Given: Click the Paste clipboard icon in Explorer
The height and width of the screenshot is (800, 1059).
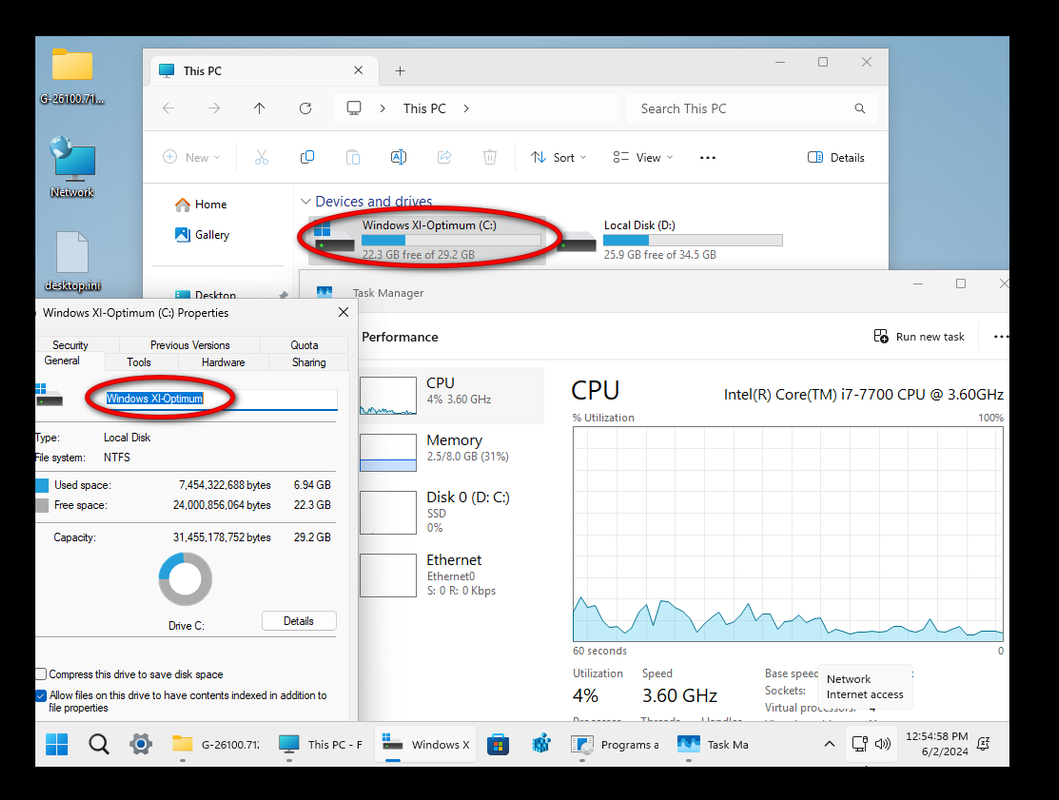Looking at the screenshot, I should pyautogui.click(x=353, y=157).
